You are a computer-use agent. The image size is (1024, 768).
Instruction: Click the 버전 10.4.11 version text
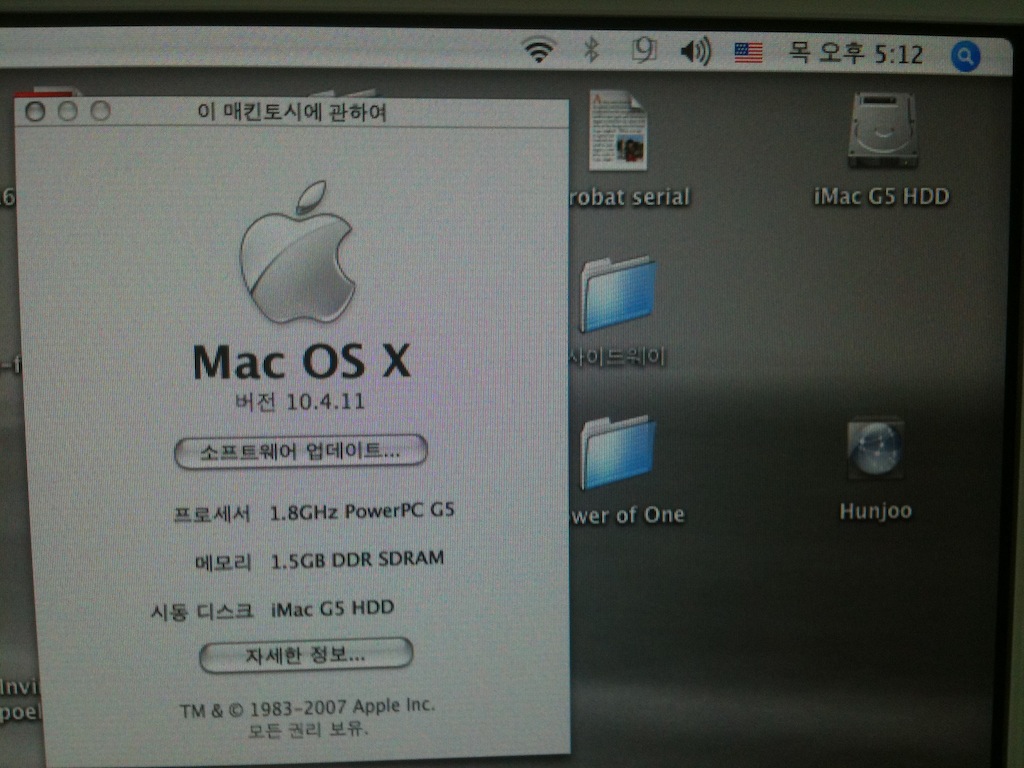(x=297, y=403)
